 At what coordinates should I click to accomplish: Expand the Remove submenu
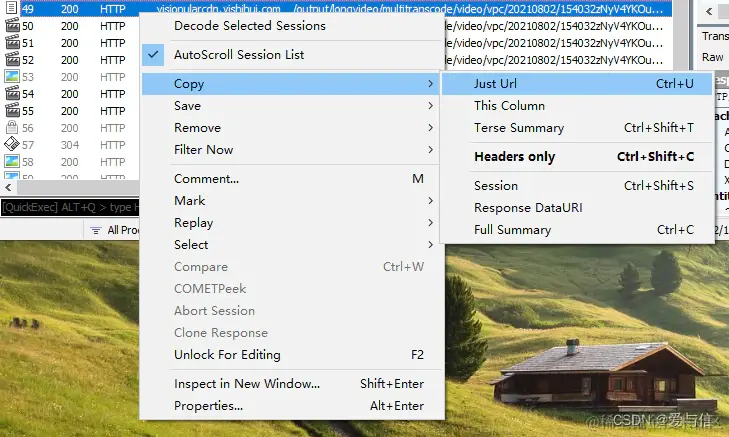click(x=291, y=128)
